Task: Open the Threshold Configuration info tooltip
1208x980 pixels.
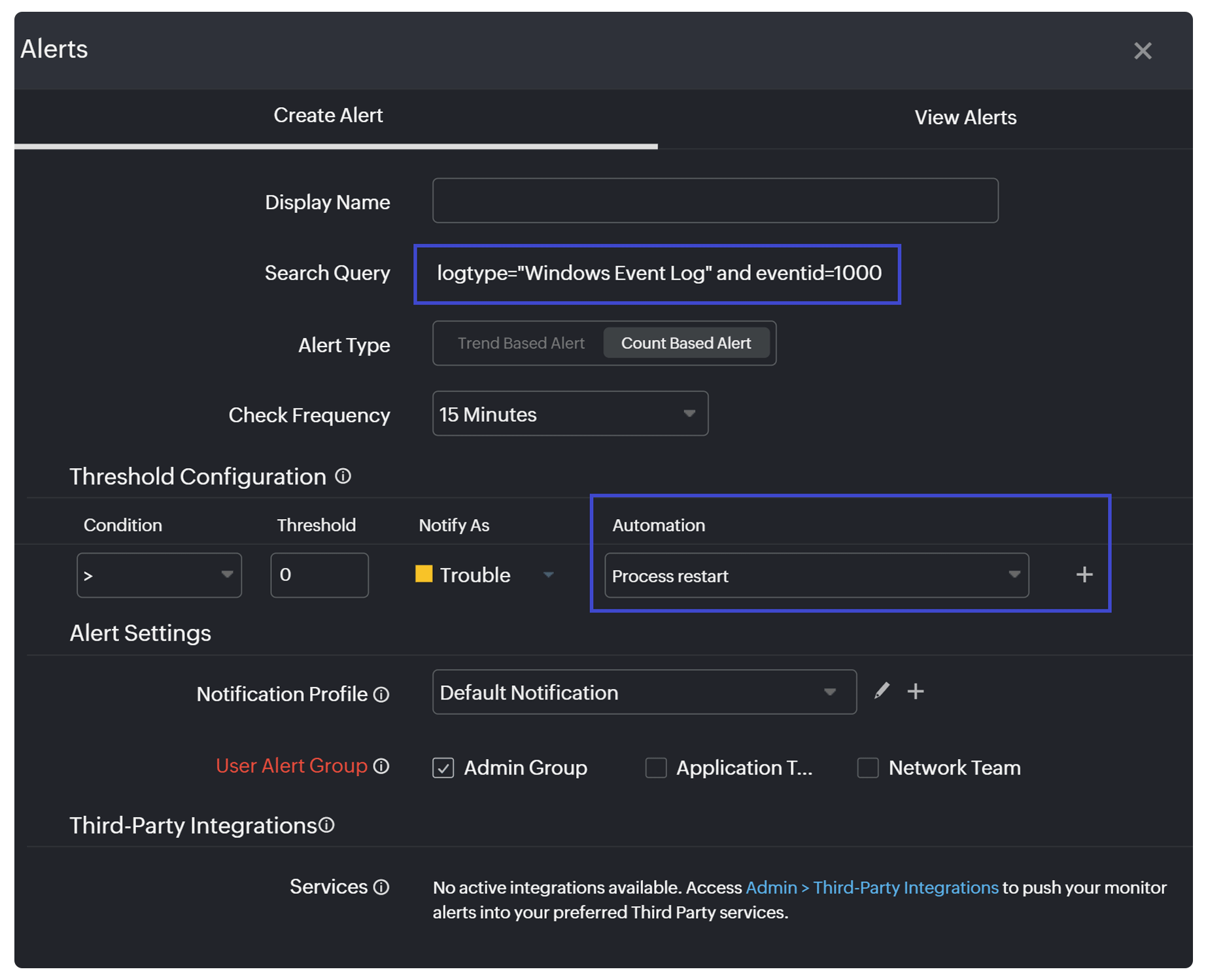Action: coord(343,477)
